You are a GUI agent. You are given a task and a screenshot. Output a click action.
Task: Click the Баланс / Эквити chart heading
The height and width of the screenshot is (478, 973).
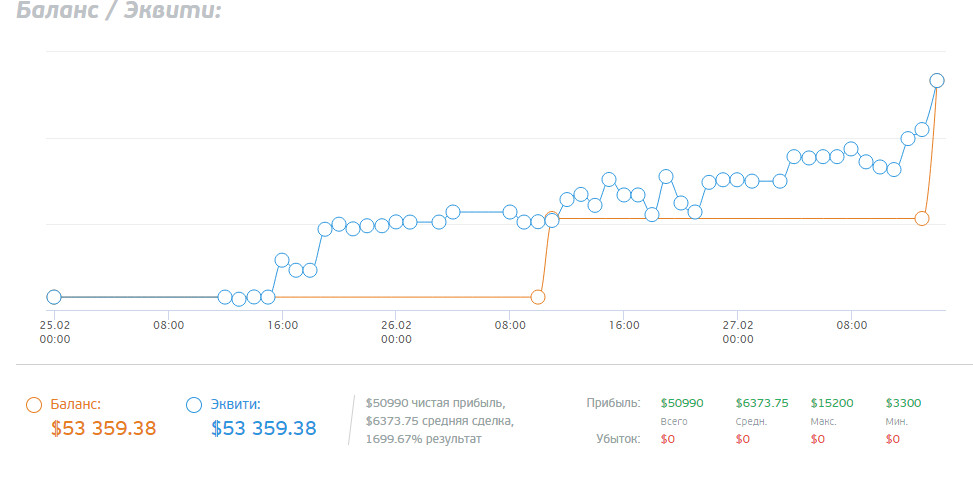(119, 11)
